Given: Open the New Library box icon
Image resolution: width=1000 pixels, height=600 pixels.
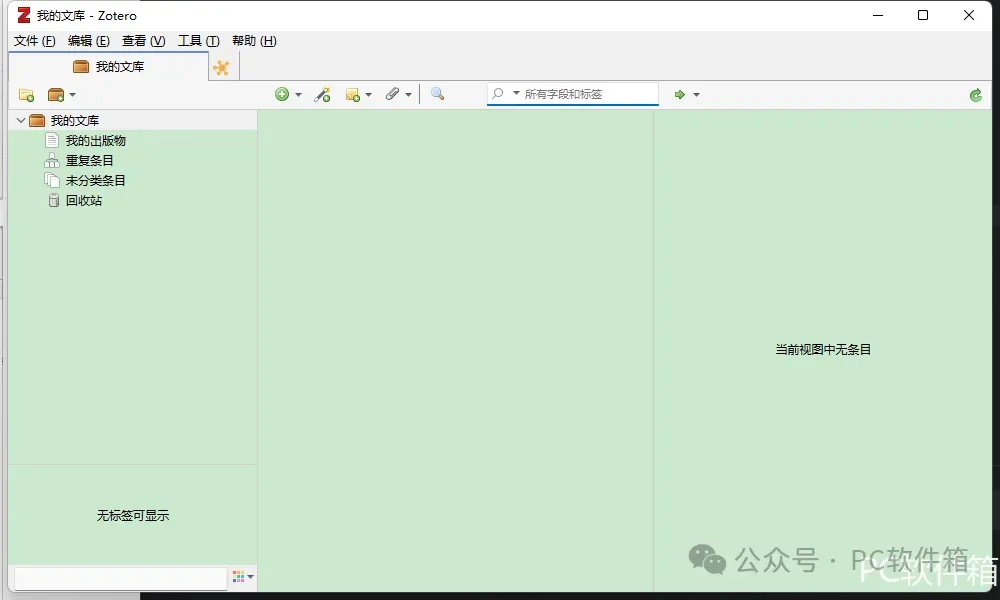Looking at the screenshot, I should pos(56,95).
